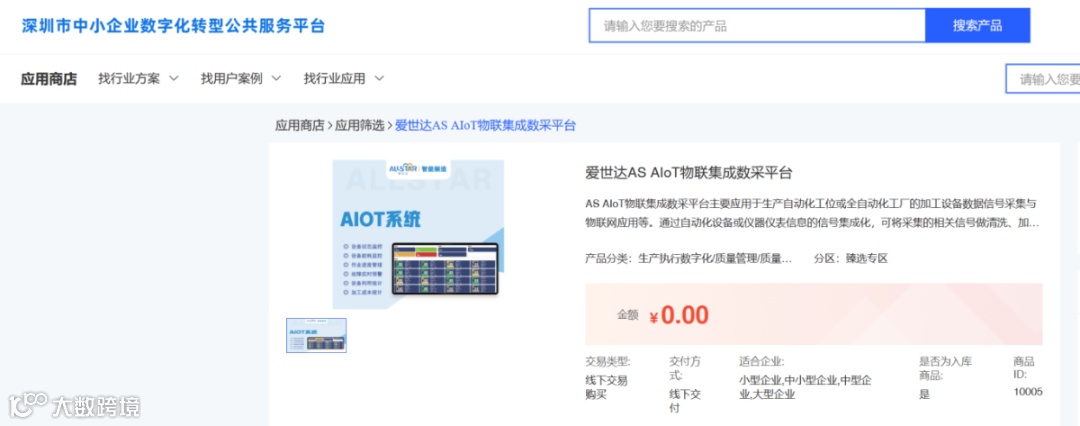Click the 搜索产品 button
Screen dimensions: 1080x426
coord(977,26)
